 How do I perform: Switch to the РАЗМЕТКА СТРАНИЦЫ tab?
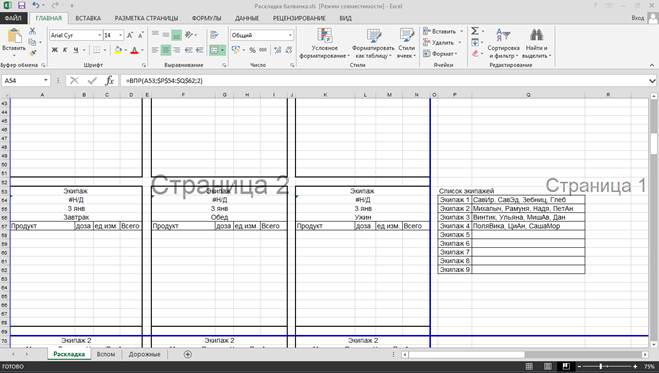click(x=146, y=18)
